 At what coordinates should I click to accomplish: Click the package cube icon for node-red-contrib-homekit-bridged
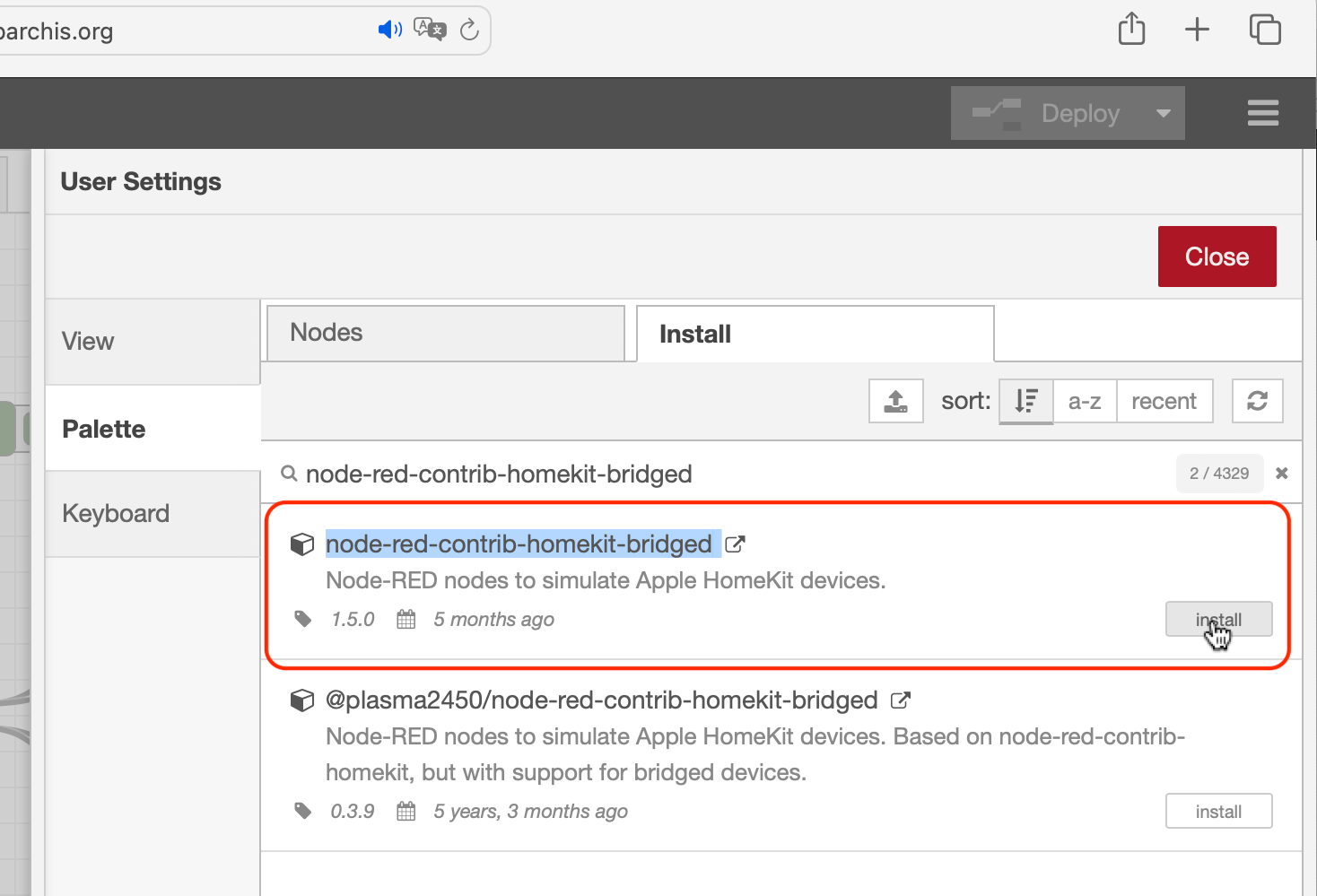(302, 544)
